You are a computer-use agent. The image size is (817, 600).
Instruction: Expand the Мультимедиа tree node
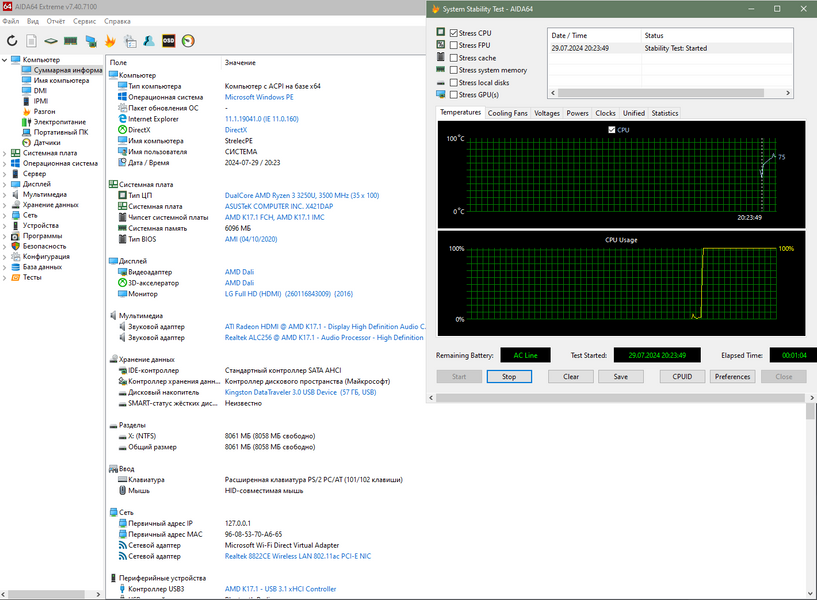click(x=5, y=194)
